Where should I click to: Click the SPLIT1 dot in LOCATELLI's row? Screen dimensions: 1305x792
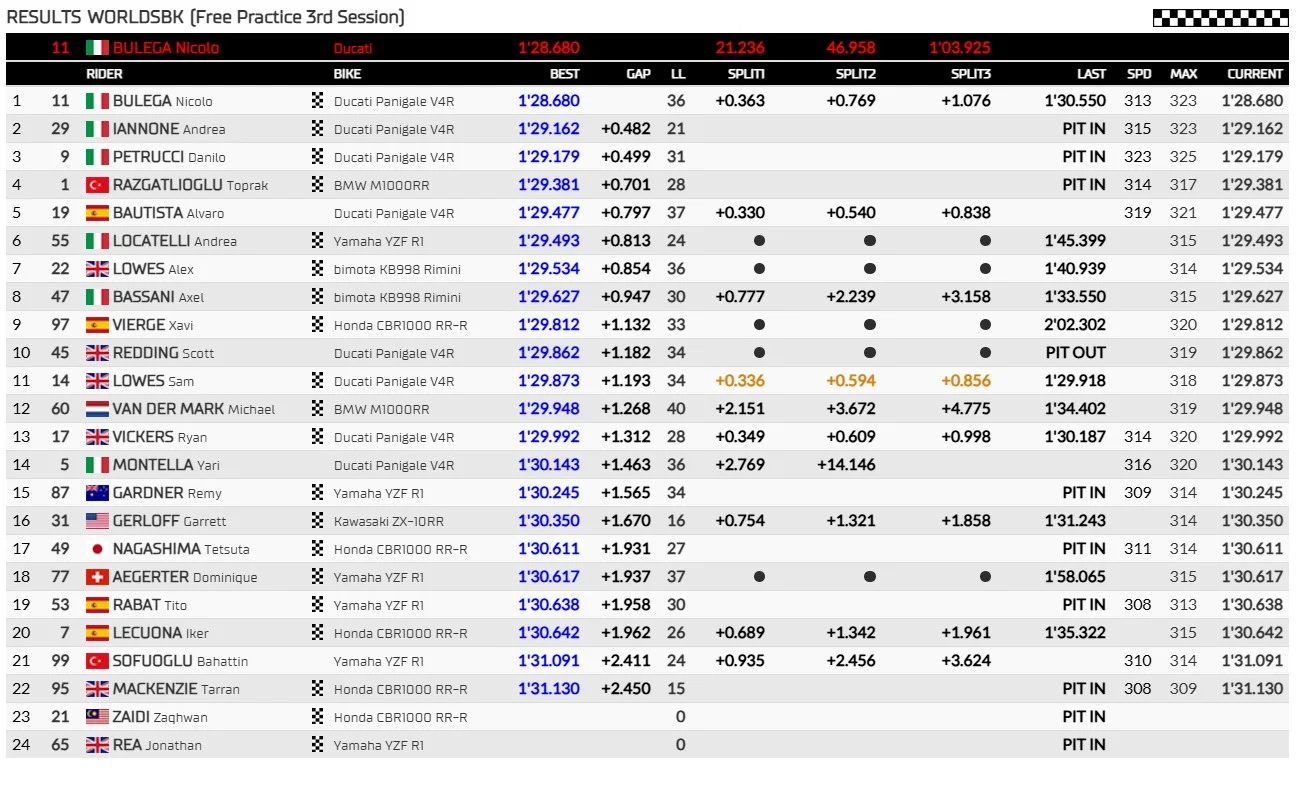tap(759, 241)
